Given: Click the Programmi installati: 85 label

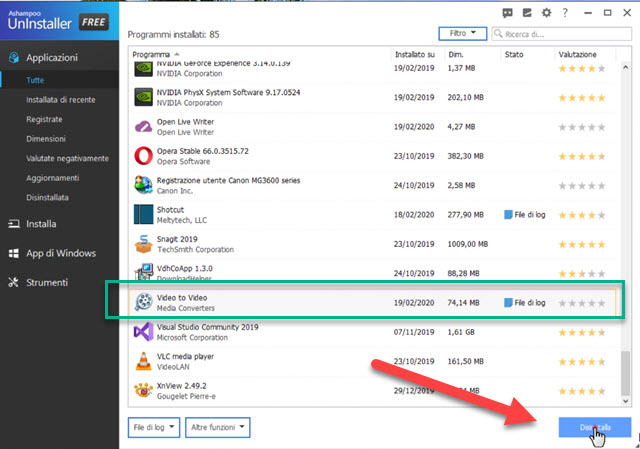Looking at the screenshot, I should point(173,34).
